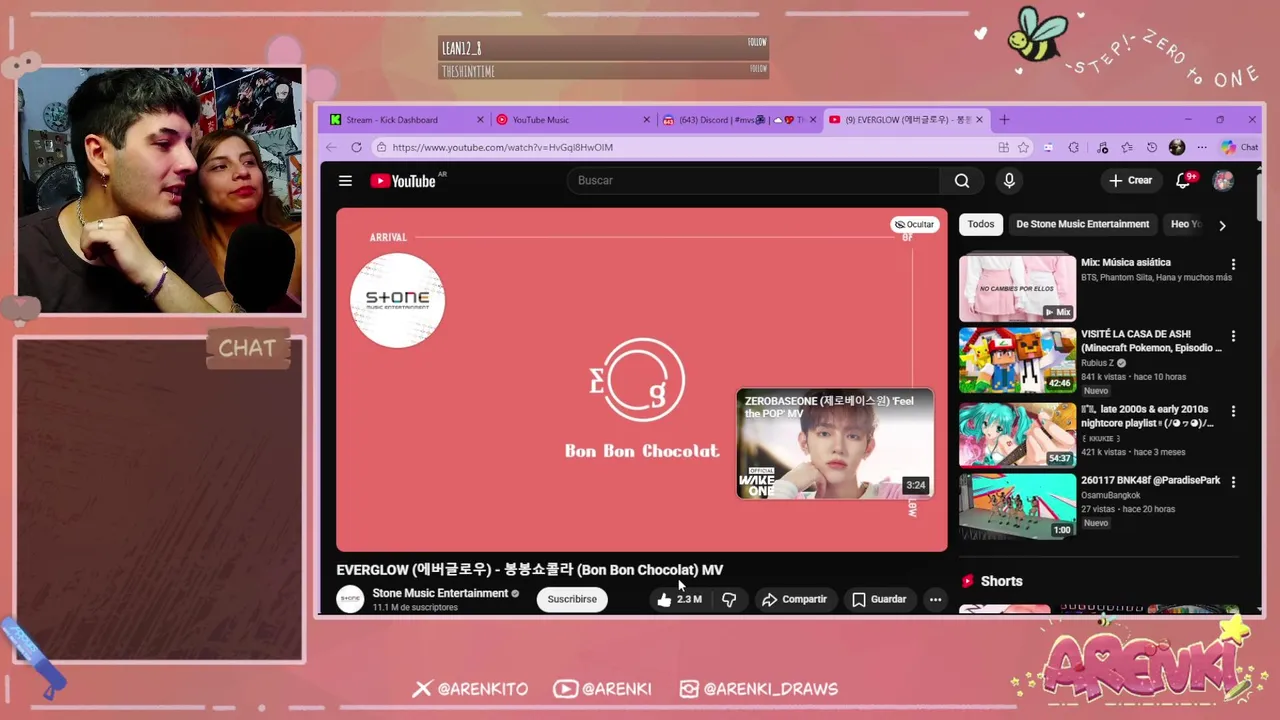The image size is (1280, 720).
Task: Open YouTube notifications bell
Action: click(1183, 181)
